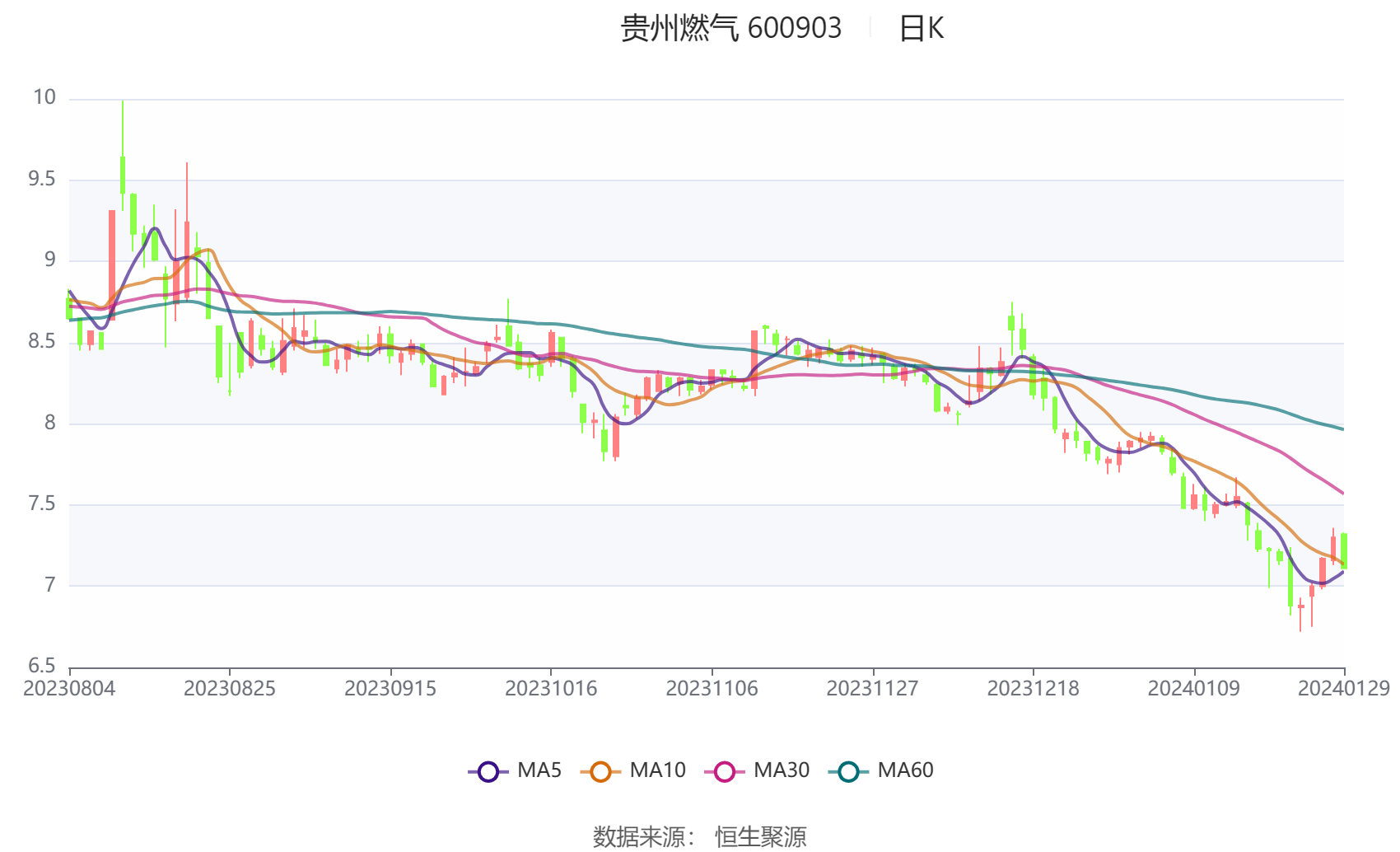Click the y-axis label 7
Image resolution: width=1400 pixels, height=852 pixels.
click(50, 585)
